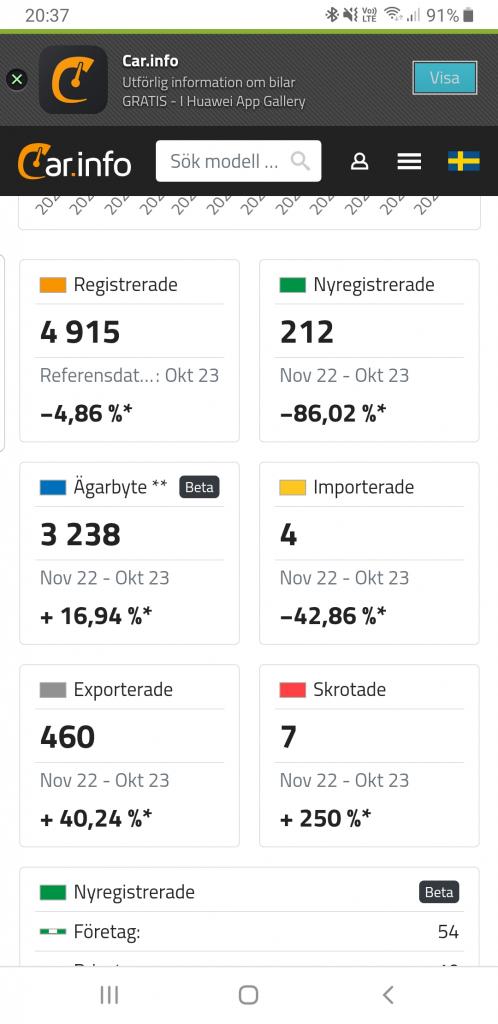Open the hamburger menu
The height and width of the screenshot is (1024, 498).
[x=409, y=161]
